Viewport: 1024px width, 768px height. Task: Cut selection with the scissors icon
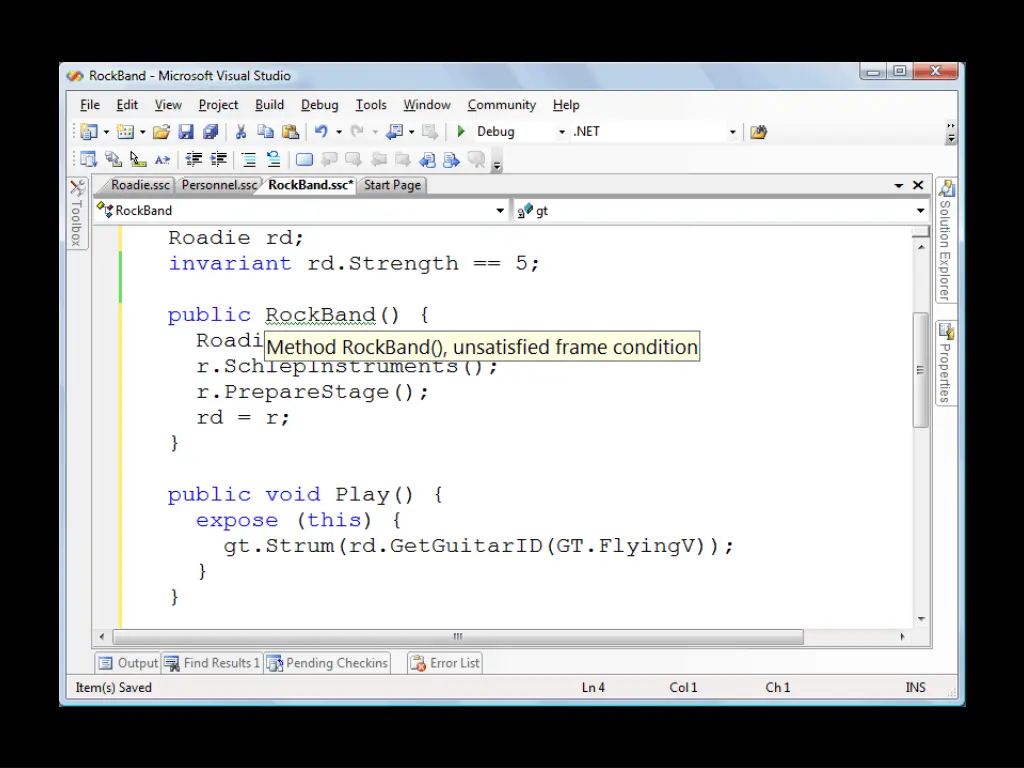click(240, 132)
